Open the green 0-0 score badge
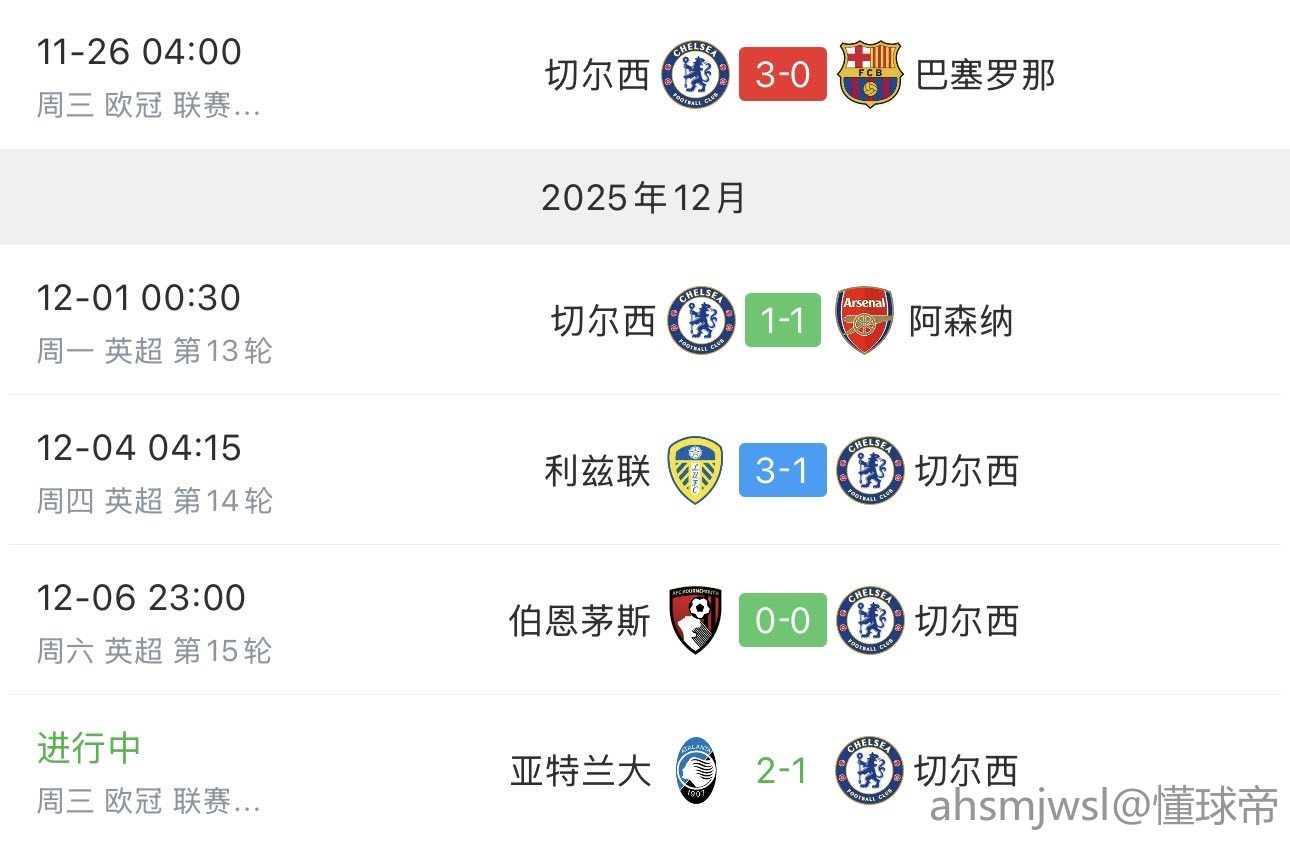 (783, 620)
